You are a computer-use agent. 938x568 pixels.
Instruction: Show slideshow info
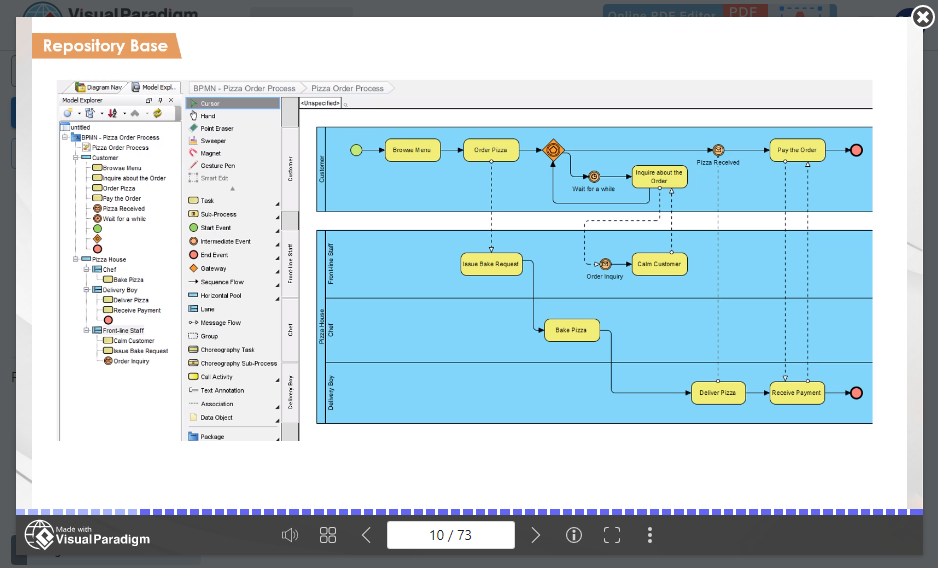coord(574,535)
